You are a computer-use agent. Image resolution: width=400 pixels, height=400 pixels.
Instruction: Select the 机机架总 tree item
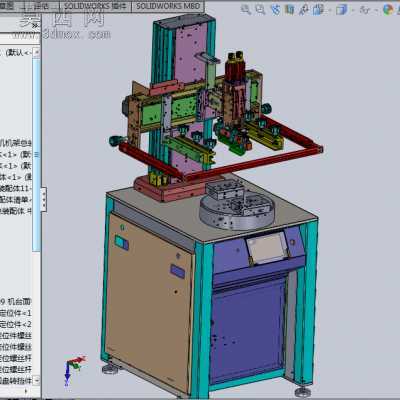(16, 144)
